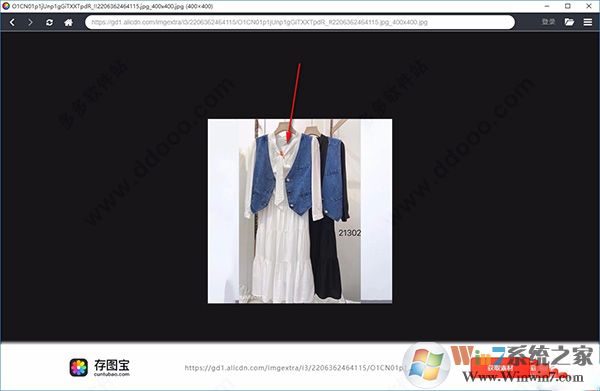The image size is (600, 391).
Task: Go forward using the right arrow
Action: click(x=30, y=23)
